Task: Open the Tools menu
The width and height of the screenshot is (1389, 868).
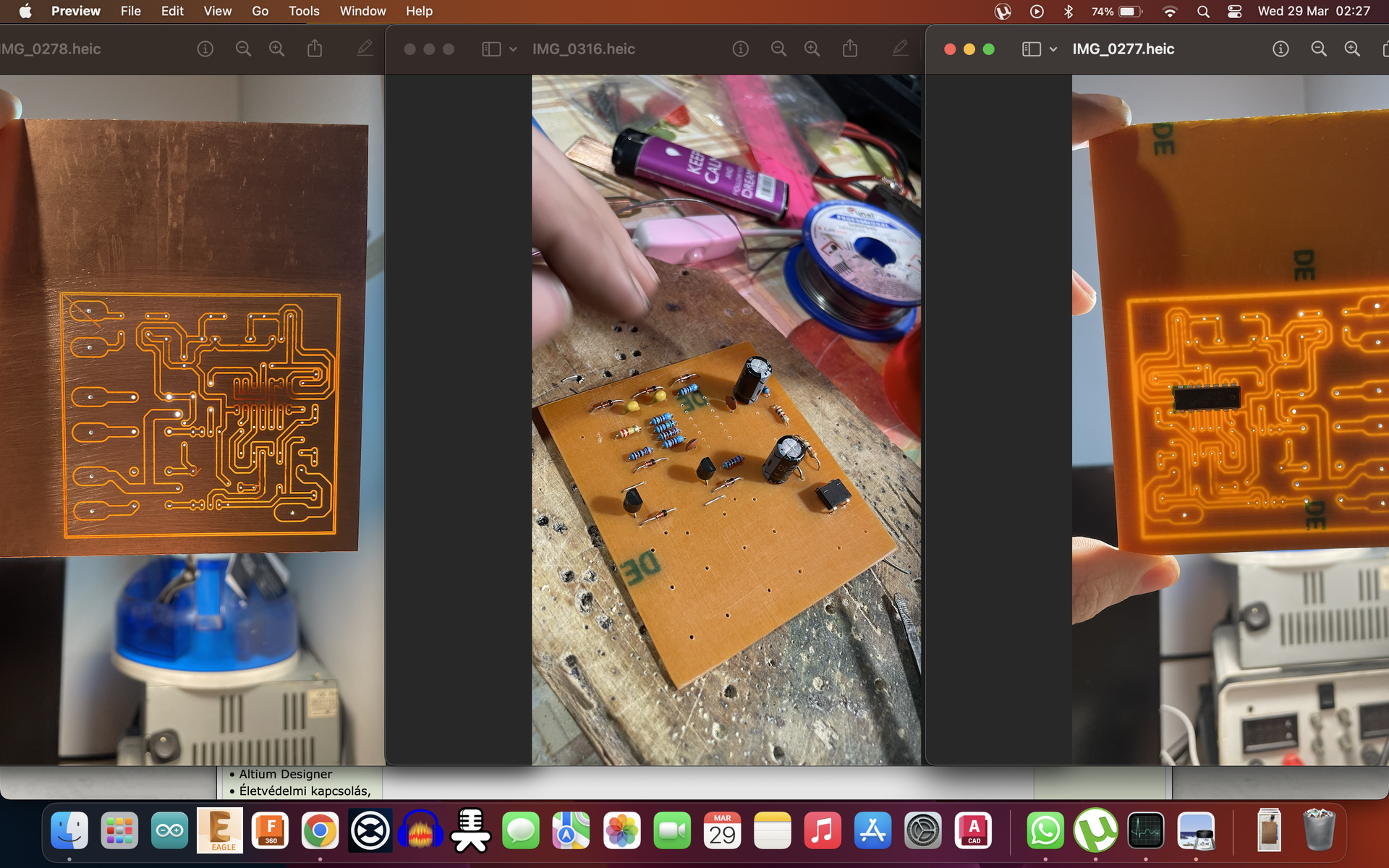Action: pyautogui.click(x=304, y=12)
